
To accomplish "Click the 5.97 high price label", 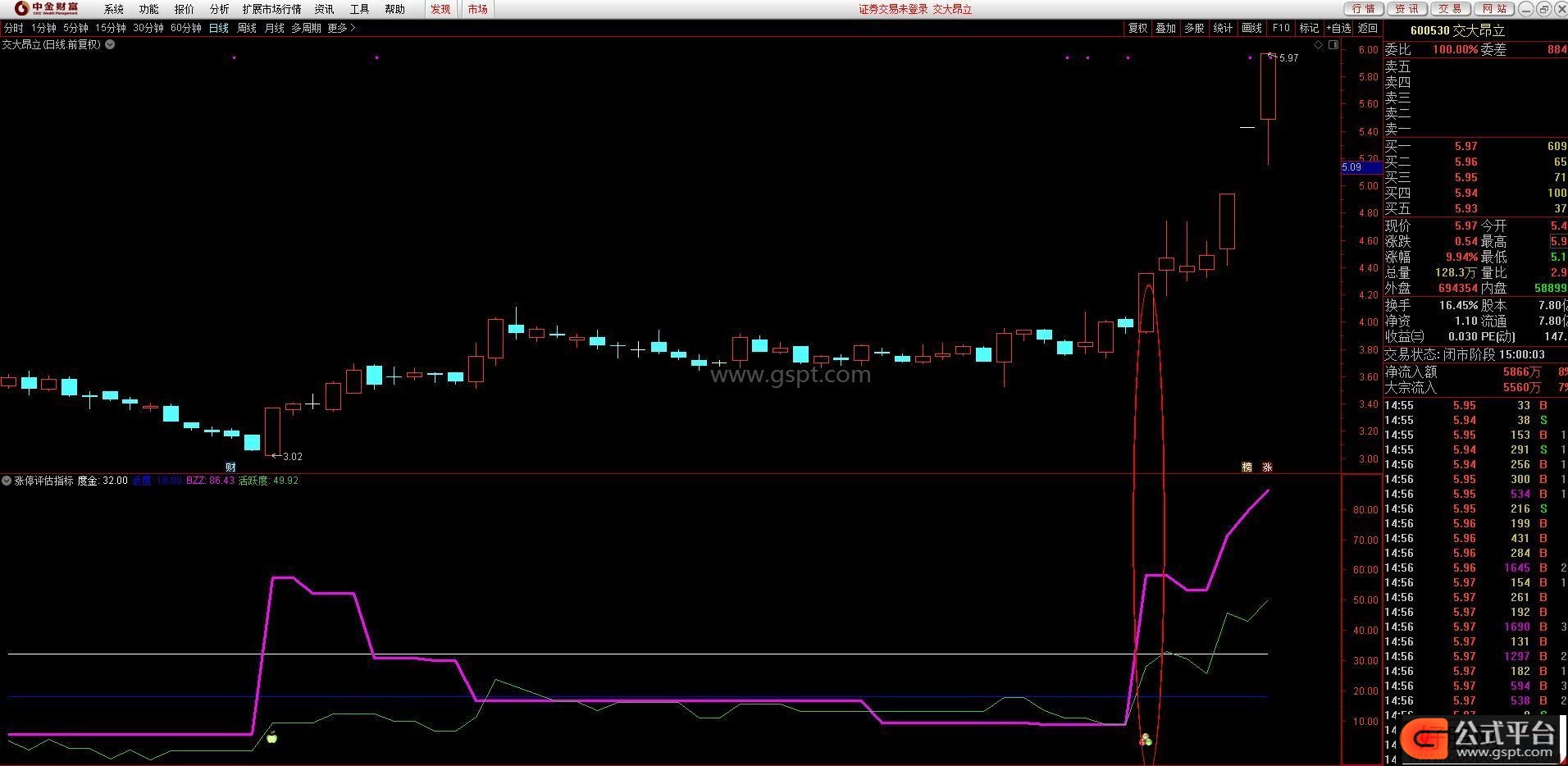I will coord(1288,58).
